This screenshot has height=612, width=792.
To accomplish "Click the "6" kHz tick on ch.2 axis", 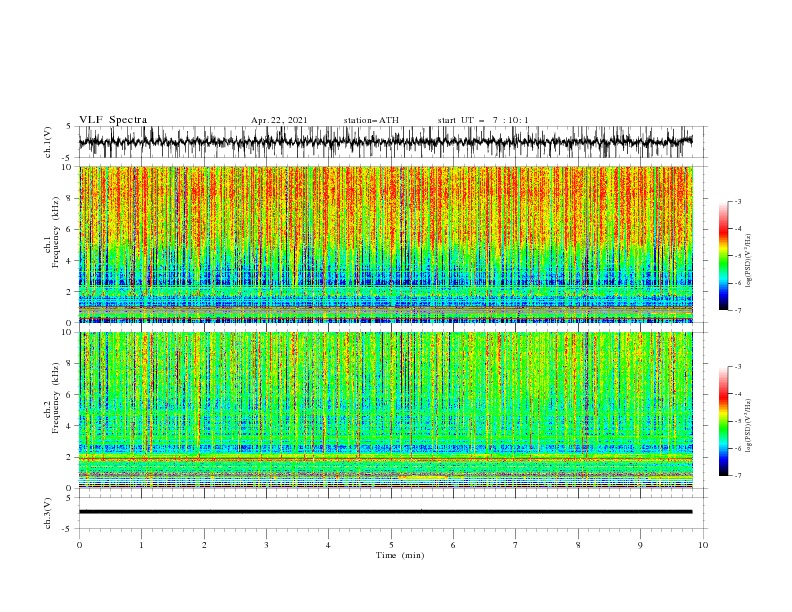I will click(71, 395).
